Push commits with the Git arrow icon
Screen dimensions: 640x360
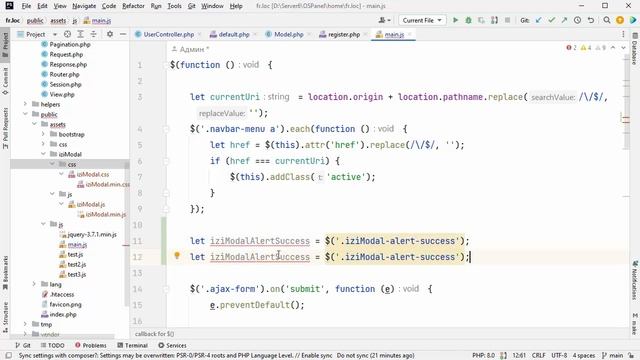(x=564, y=20)
